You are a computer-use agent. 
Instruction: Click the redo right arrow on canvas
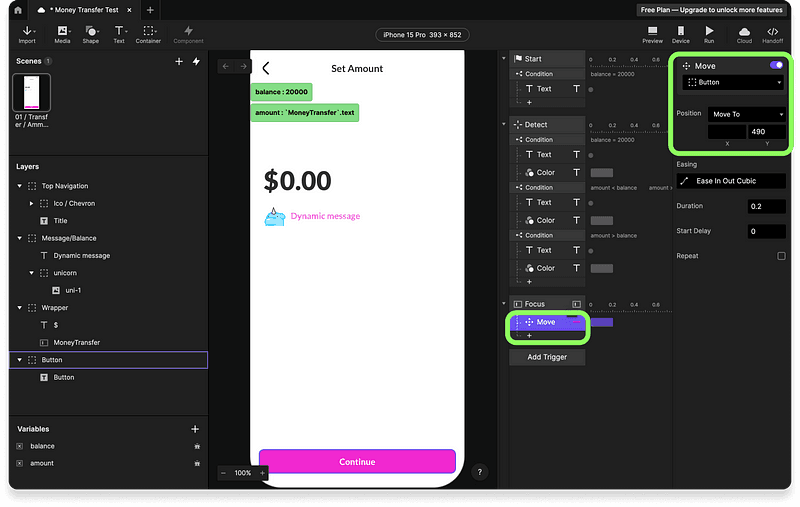point(243,66)
